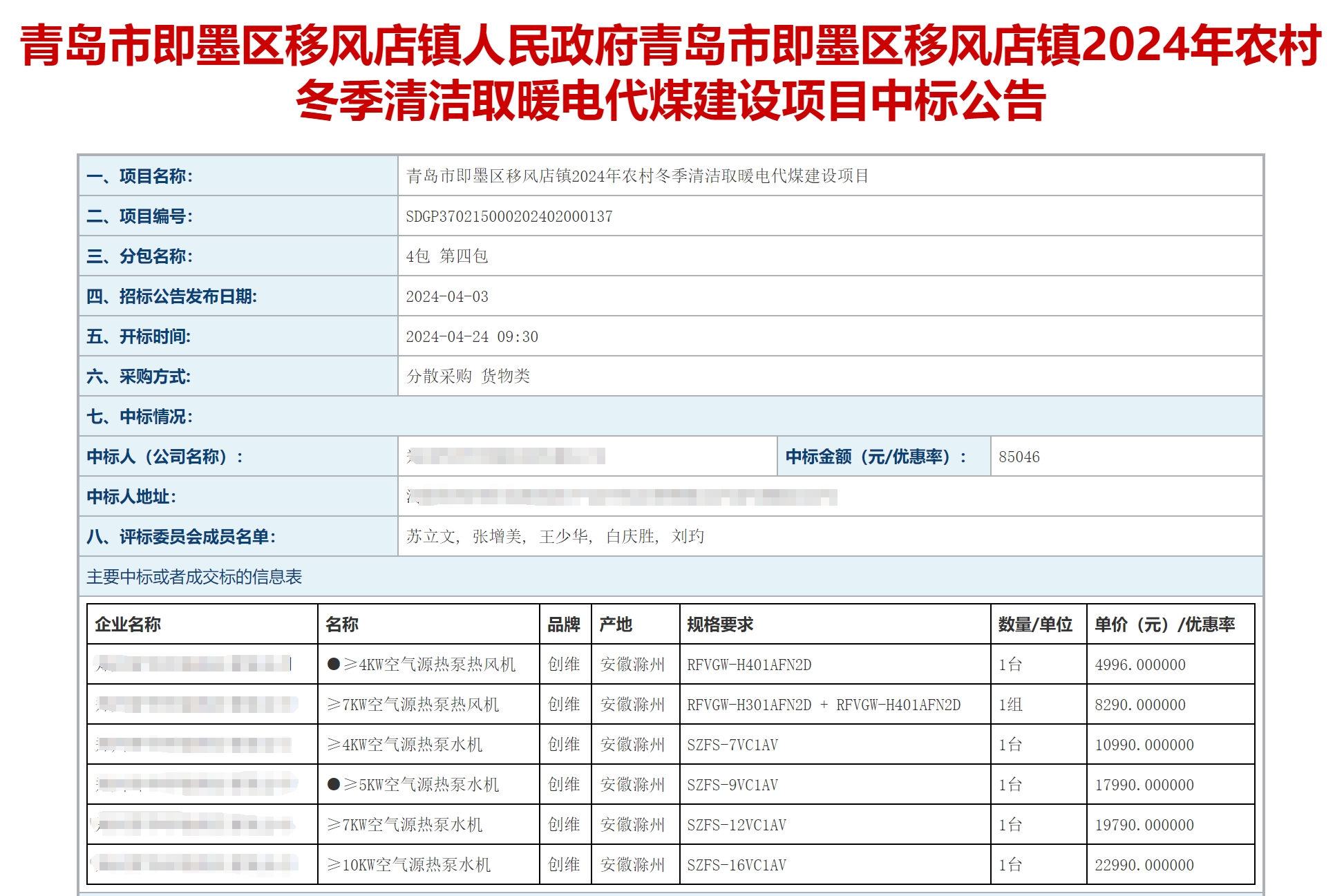Click the '产地' column header
The height and width of the screenshot is (896, 1344).
pyautogui.click(x=616, y=625)
